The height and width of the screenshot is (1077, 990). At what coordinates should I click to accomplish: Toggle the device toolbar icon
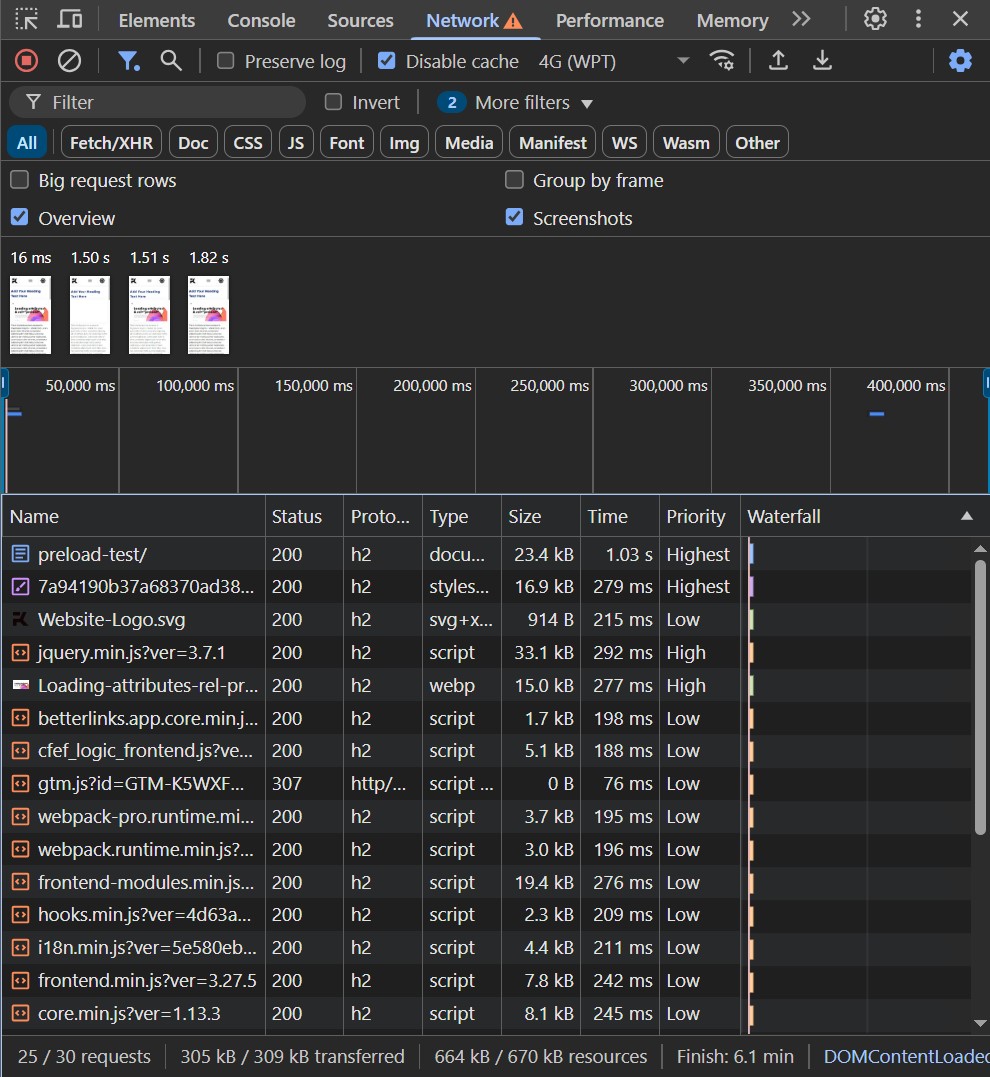pos(69,19)
